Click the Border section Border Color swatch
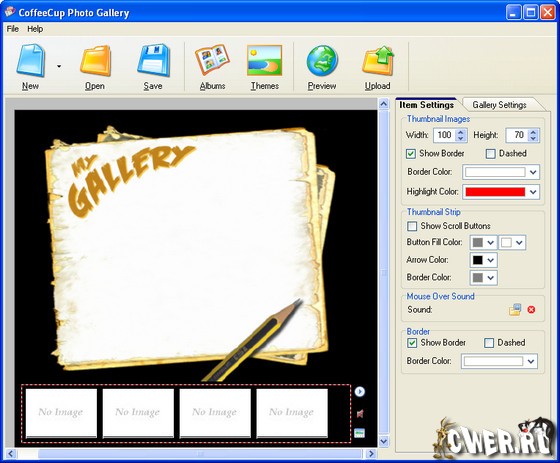 [493, 361]
